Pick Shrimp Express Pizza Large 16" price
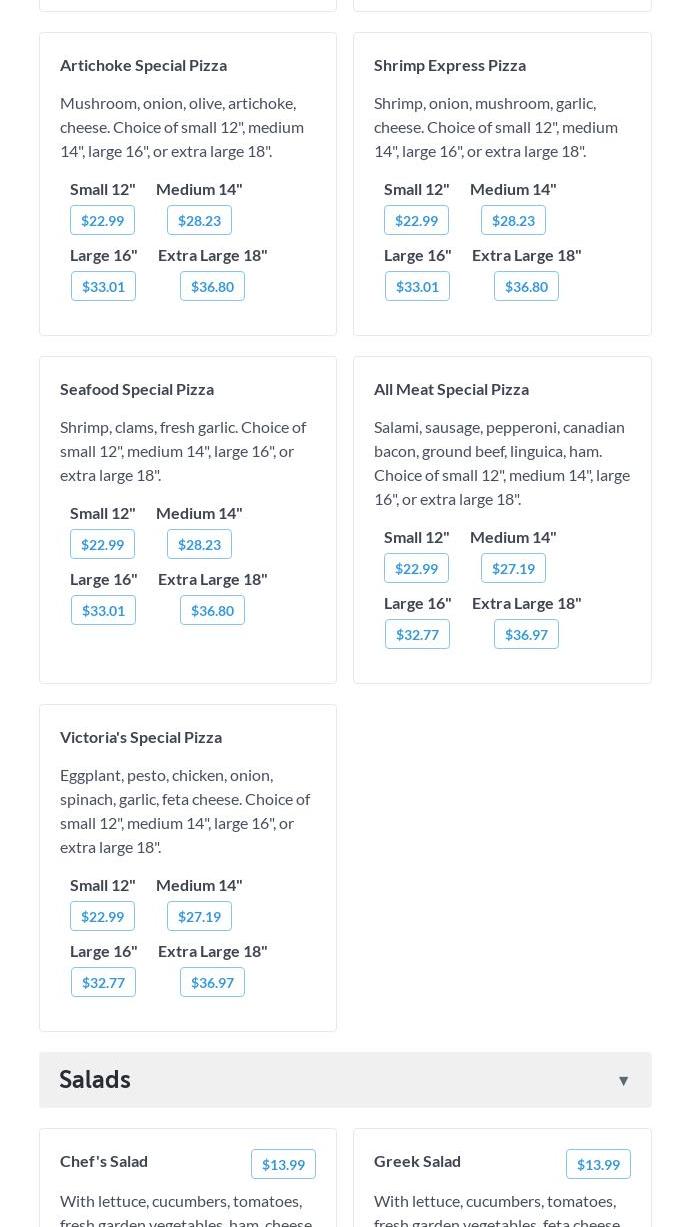Image resolution: width=690 pixels, height=1227 pixels. click(x=417, y=286)
